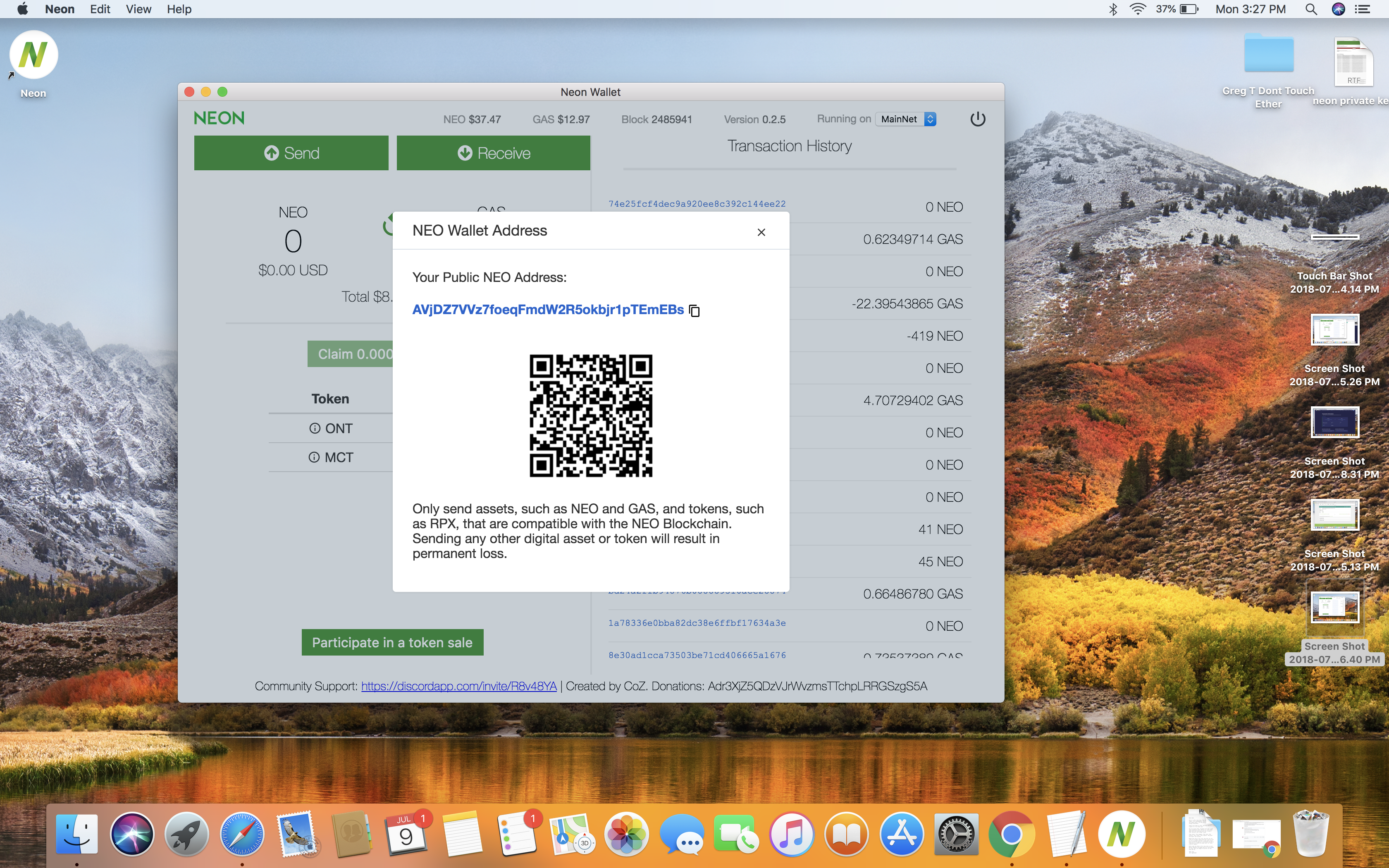Open Siri from the Dock
The width and height of the screenshot is (1389, 868).
point(132,834)
